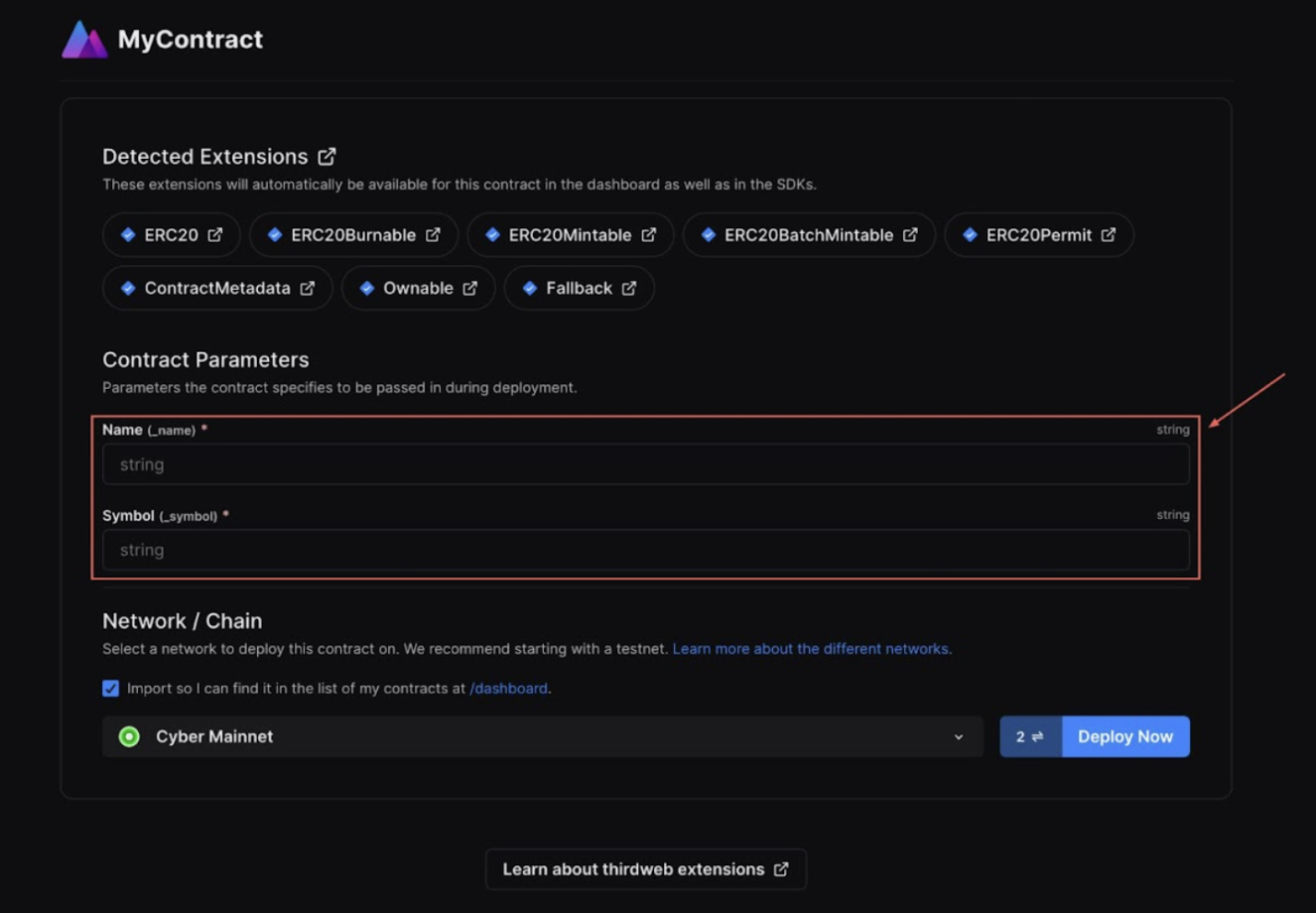Click the blue diamond icon on ERC20BatchMintable chip
The height and width of the screenshot is (913, 1316).
pyautogui.click(x=709, y=235)
